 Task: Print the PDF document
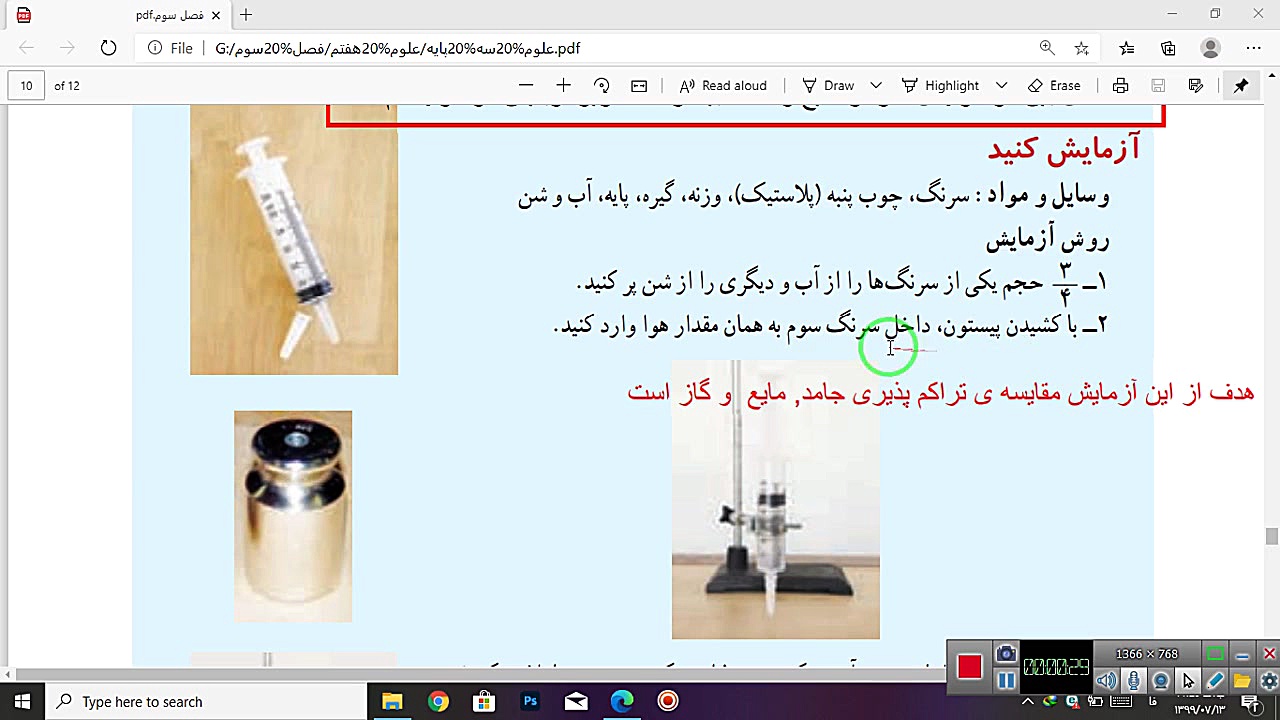(x=1120, y=85)
